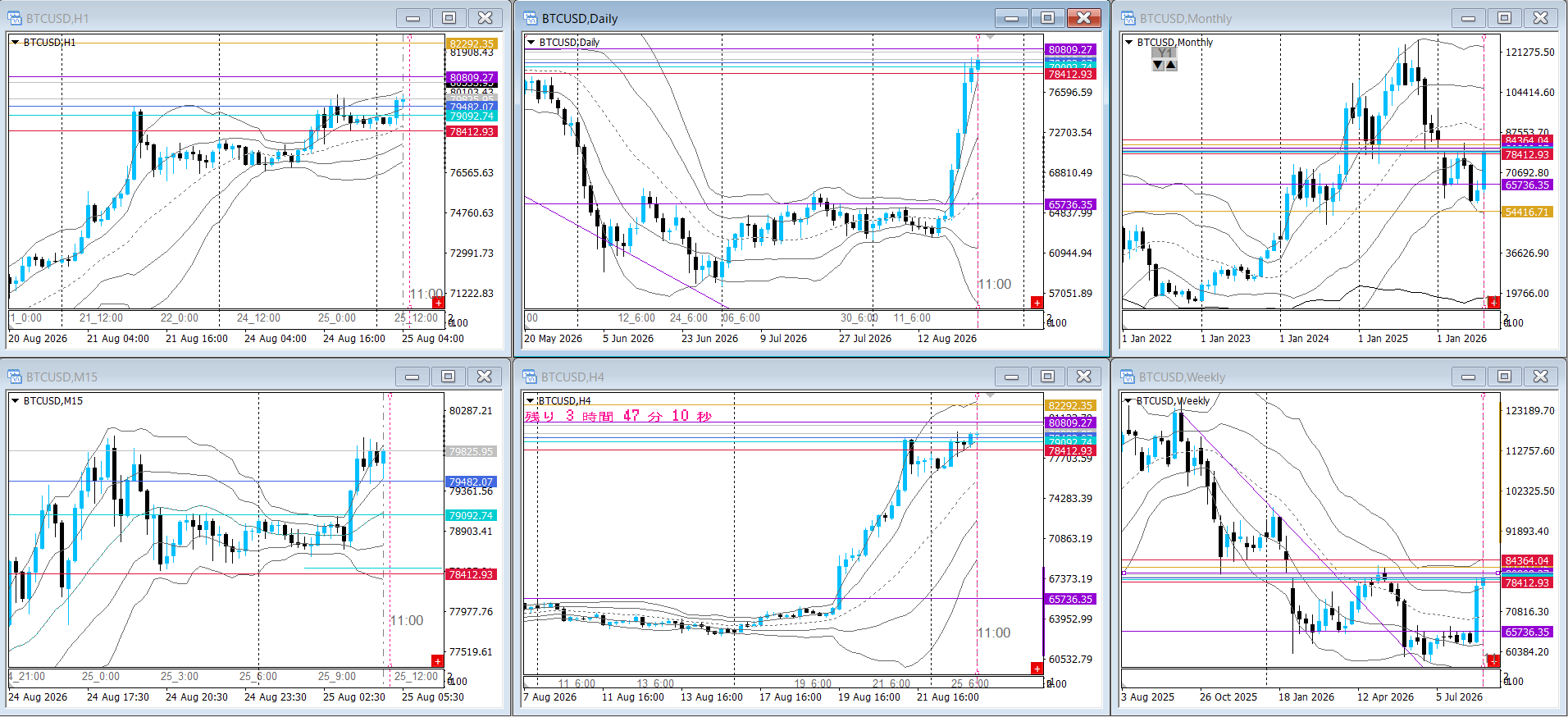Click the purple 65736.35 price label in Weekly chart
Image resolution: width=1568 pixels, height=717 pixels.
tap(1527, 632)
